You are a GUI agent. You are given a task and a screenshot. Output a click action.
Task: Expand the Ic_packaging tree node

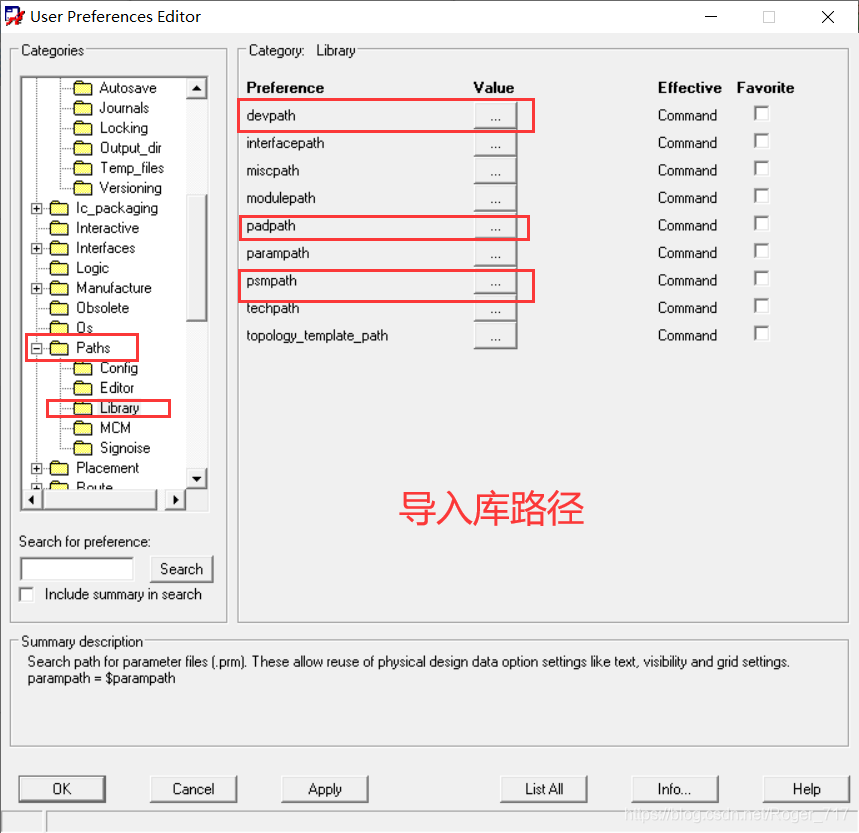tap(37, 208)
